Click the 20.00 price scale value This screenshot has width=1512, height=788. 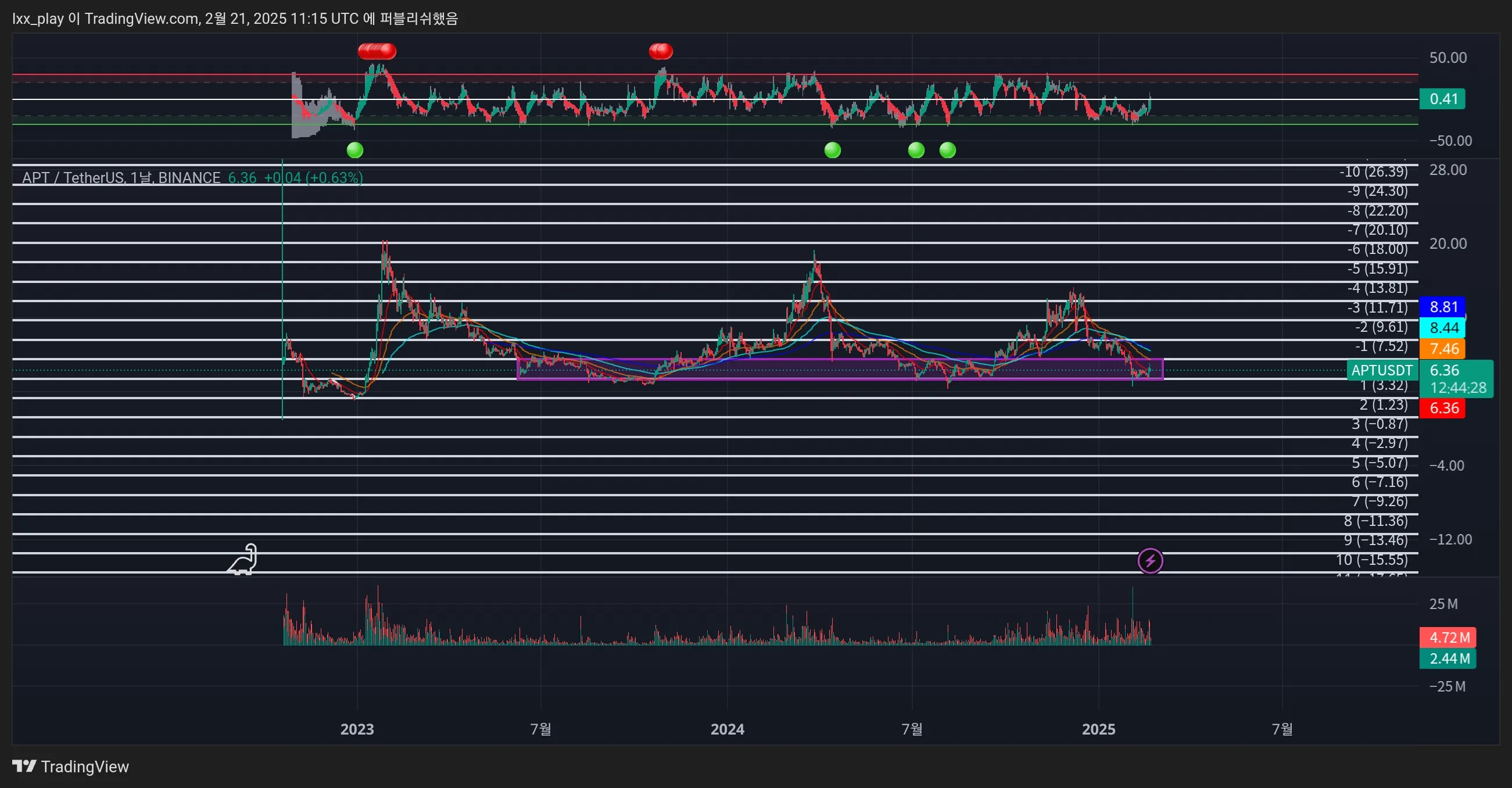pos(1447,243)
